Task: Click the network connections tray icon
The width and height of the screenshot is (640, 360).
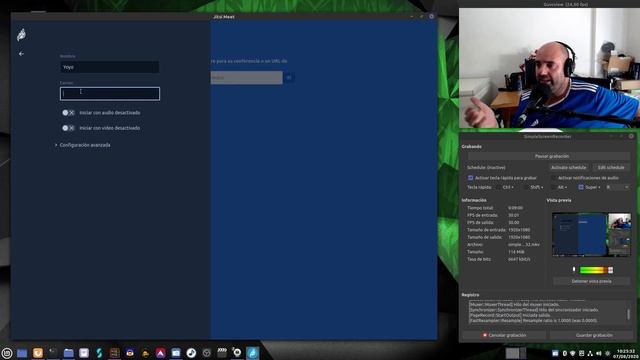Action: click(590, 353)
